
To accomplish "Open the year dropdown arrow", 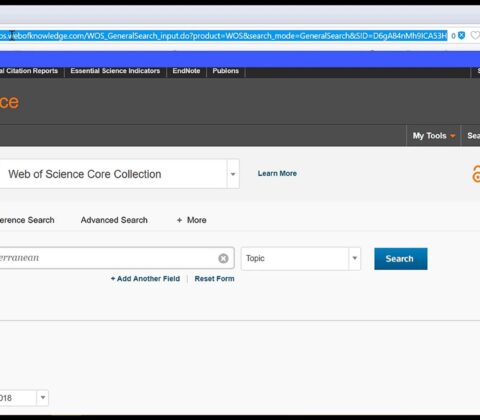I will [43, 397].
